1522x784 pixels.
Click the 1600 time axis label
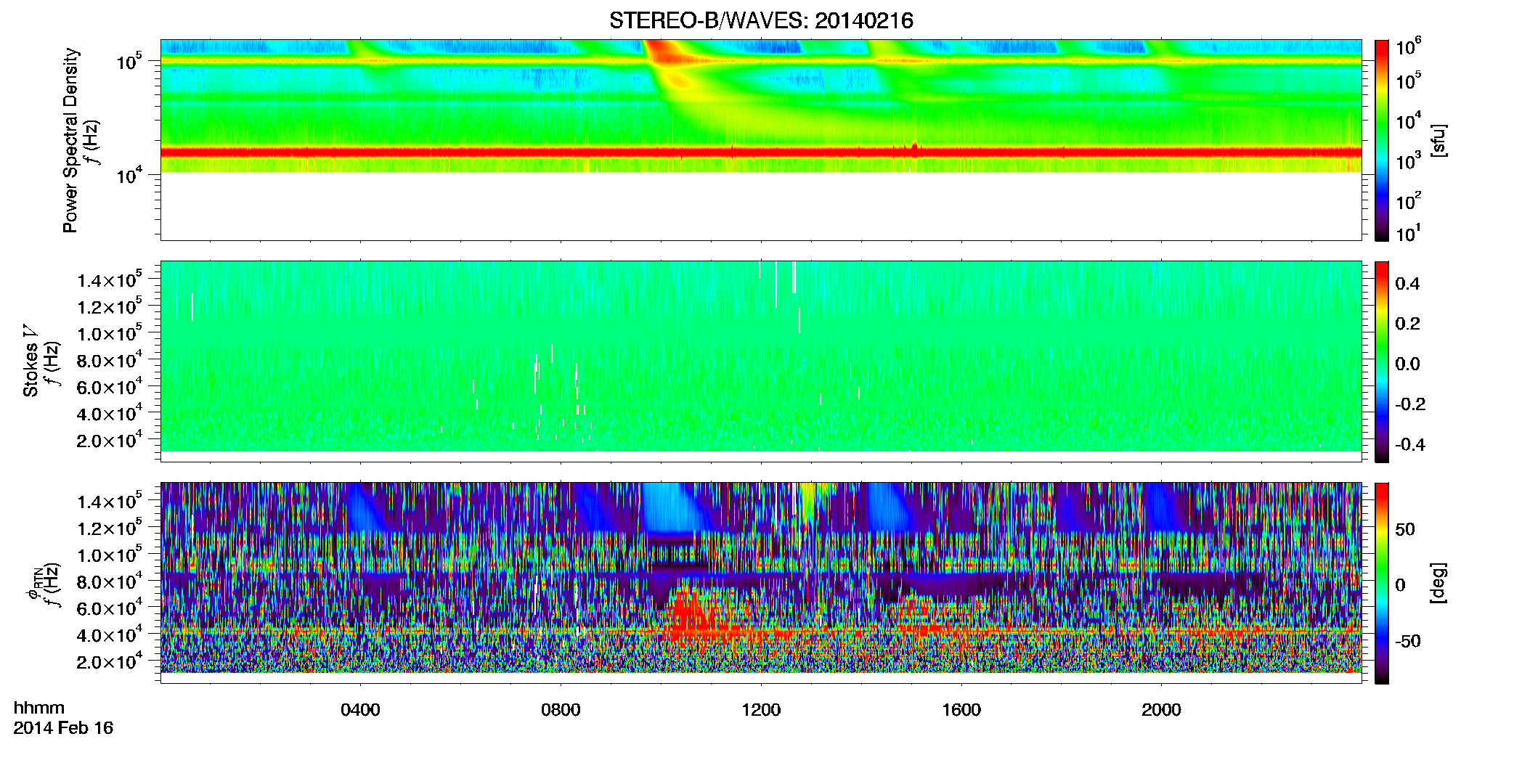point(961,710)
